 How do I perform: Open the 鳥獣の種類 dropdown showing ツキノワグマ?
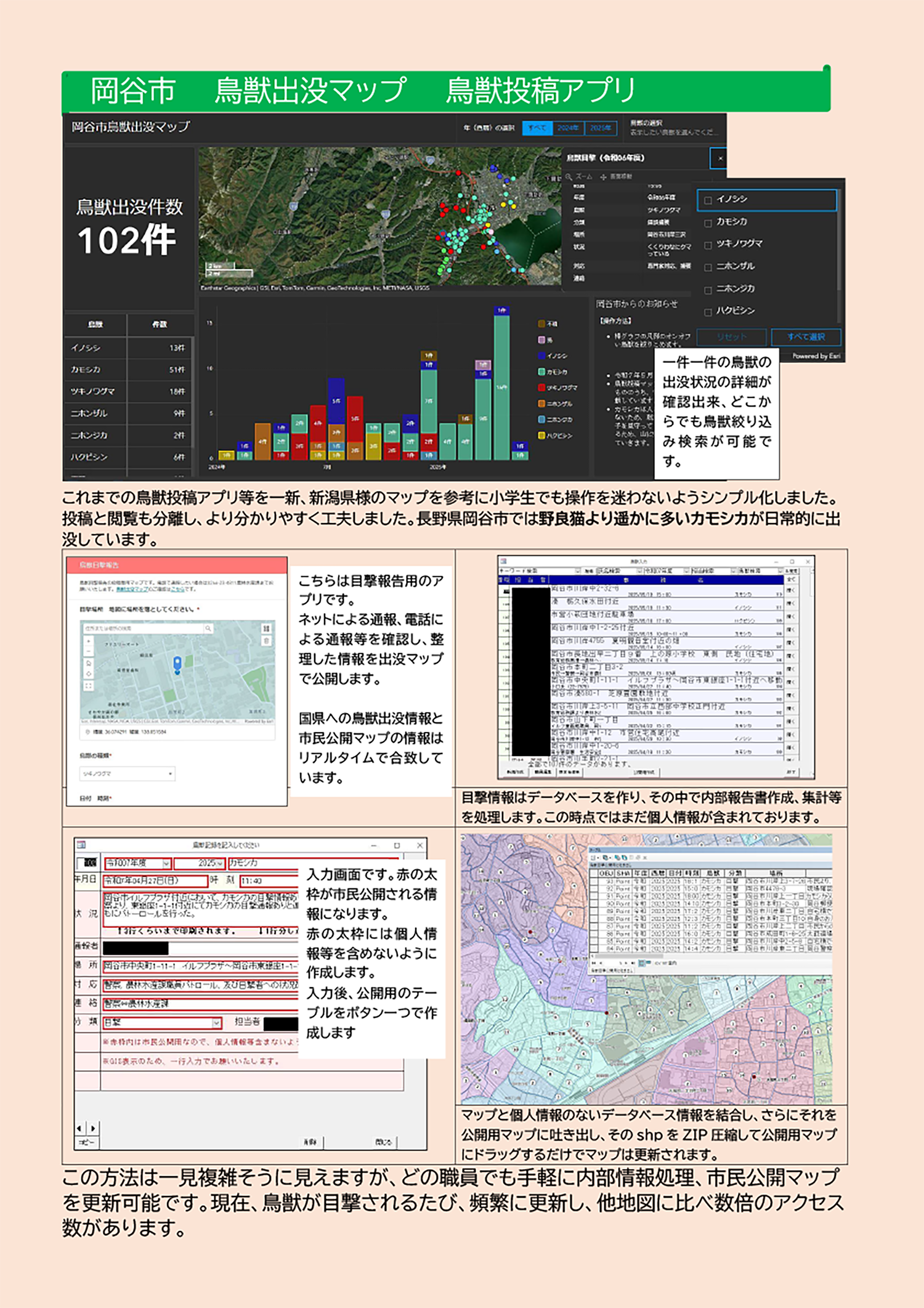128,773
